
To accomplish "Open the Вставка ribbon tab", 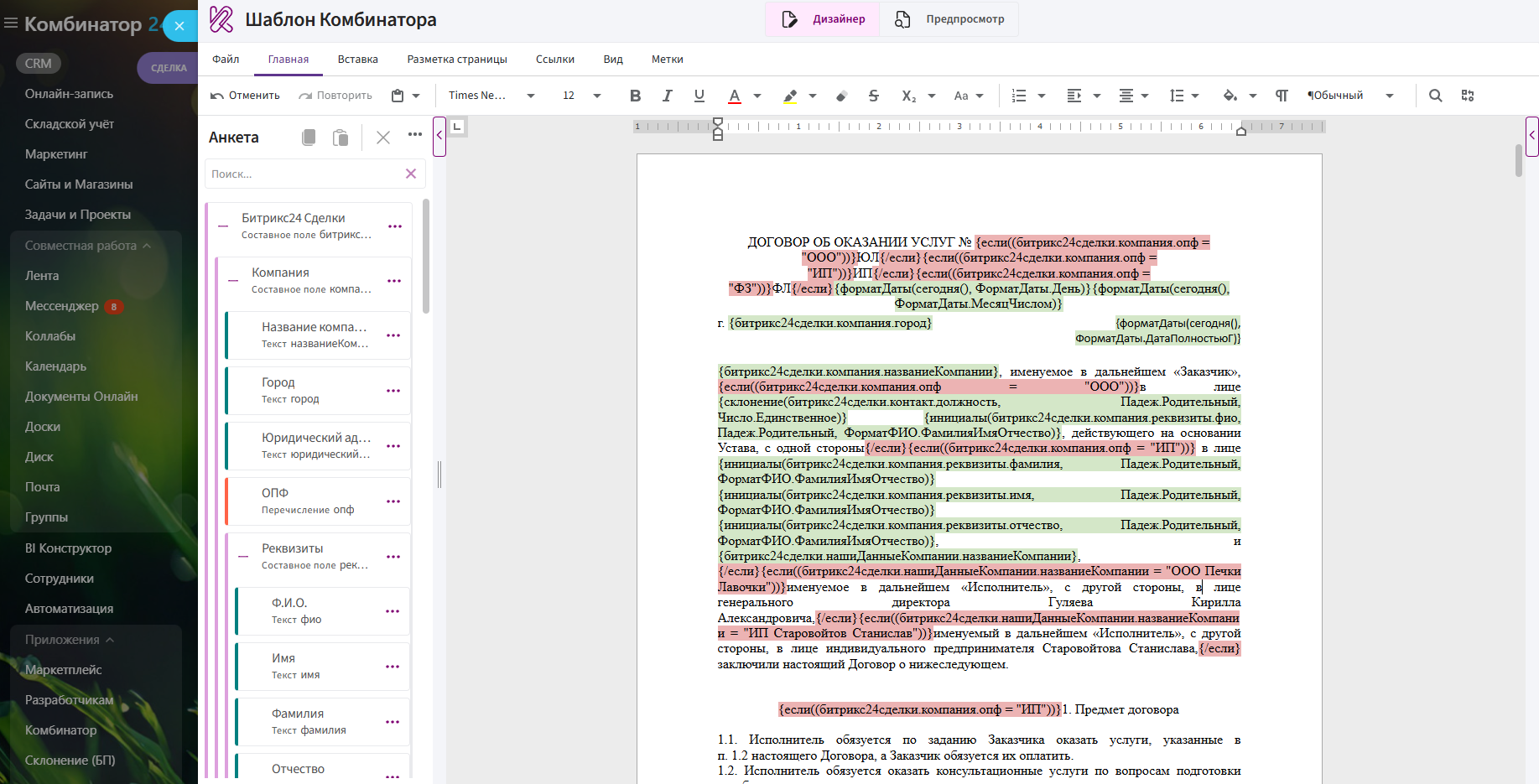I will click(x=357, y=60).
